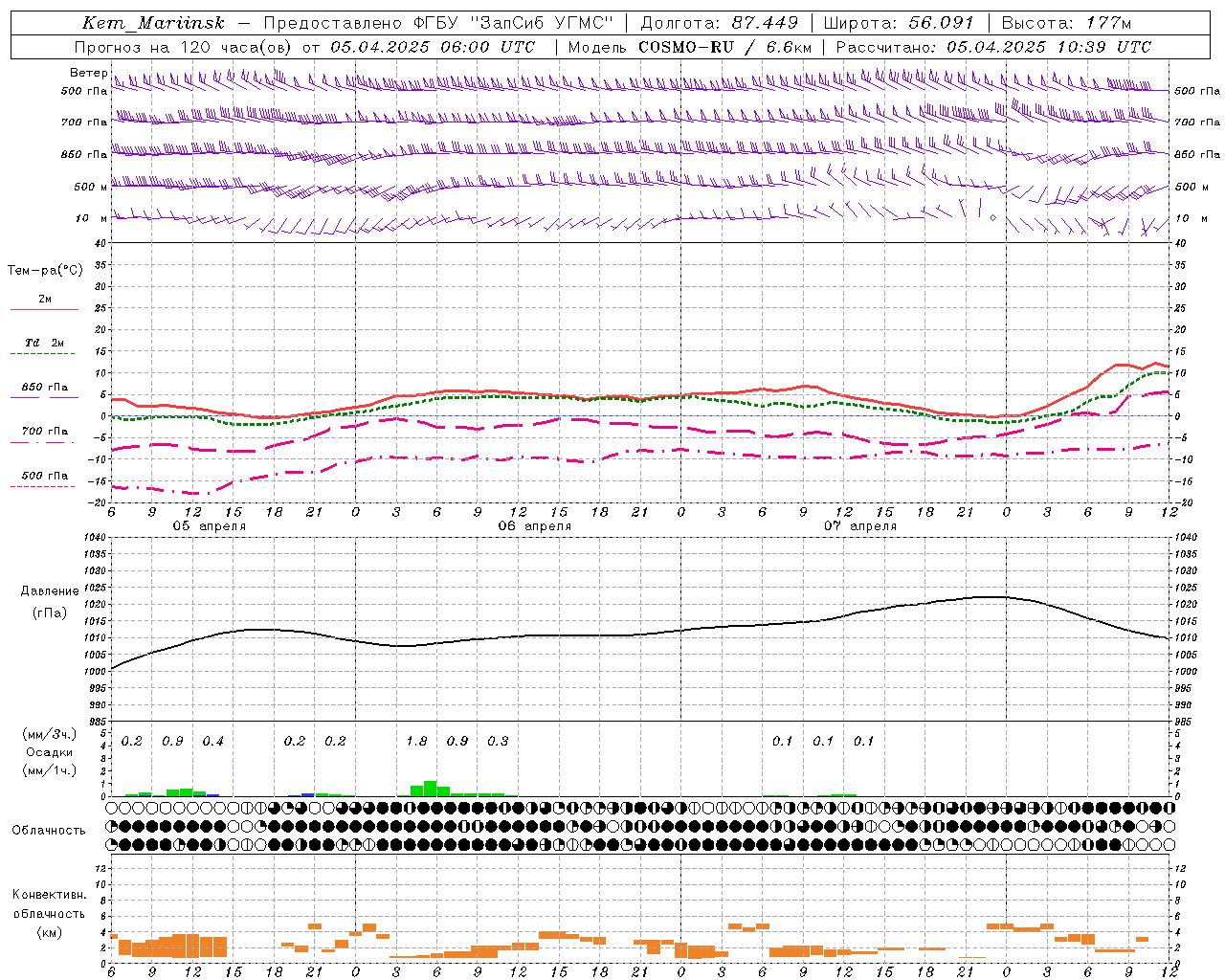Click the '(км)' unit under convective cloudiness

49,932
